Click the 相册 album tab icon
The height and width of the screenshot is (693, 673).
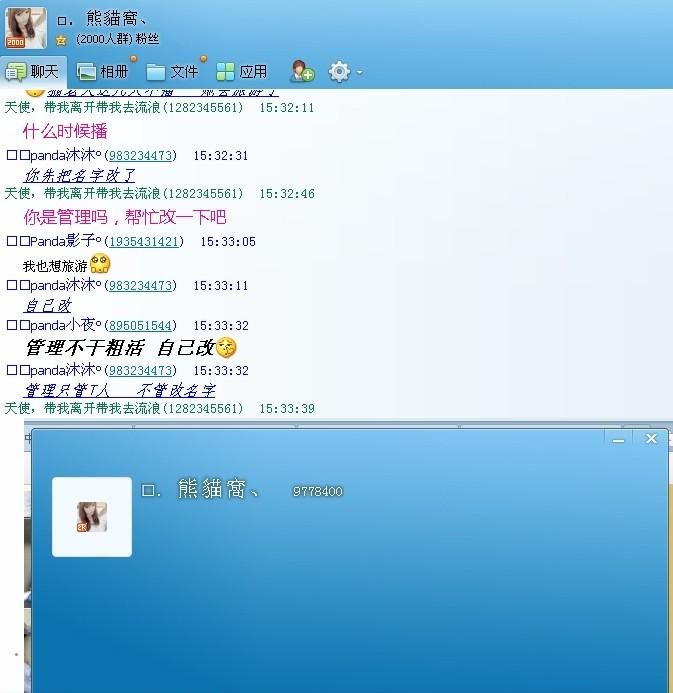(86, 72)
